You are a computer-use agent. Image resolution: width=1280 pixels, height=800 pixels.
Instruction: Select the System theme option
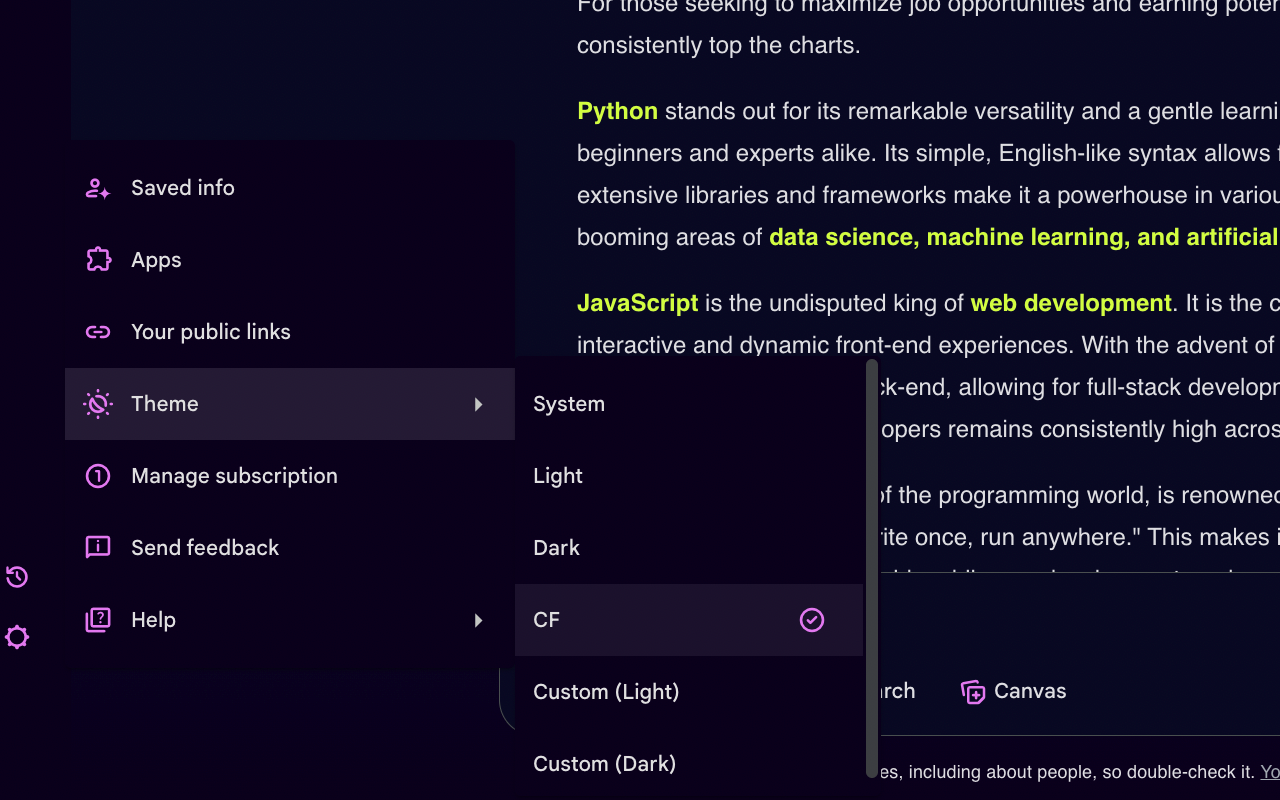(x=569, y=404)
